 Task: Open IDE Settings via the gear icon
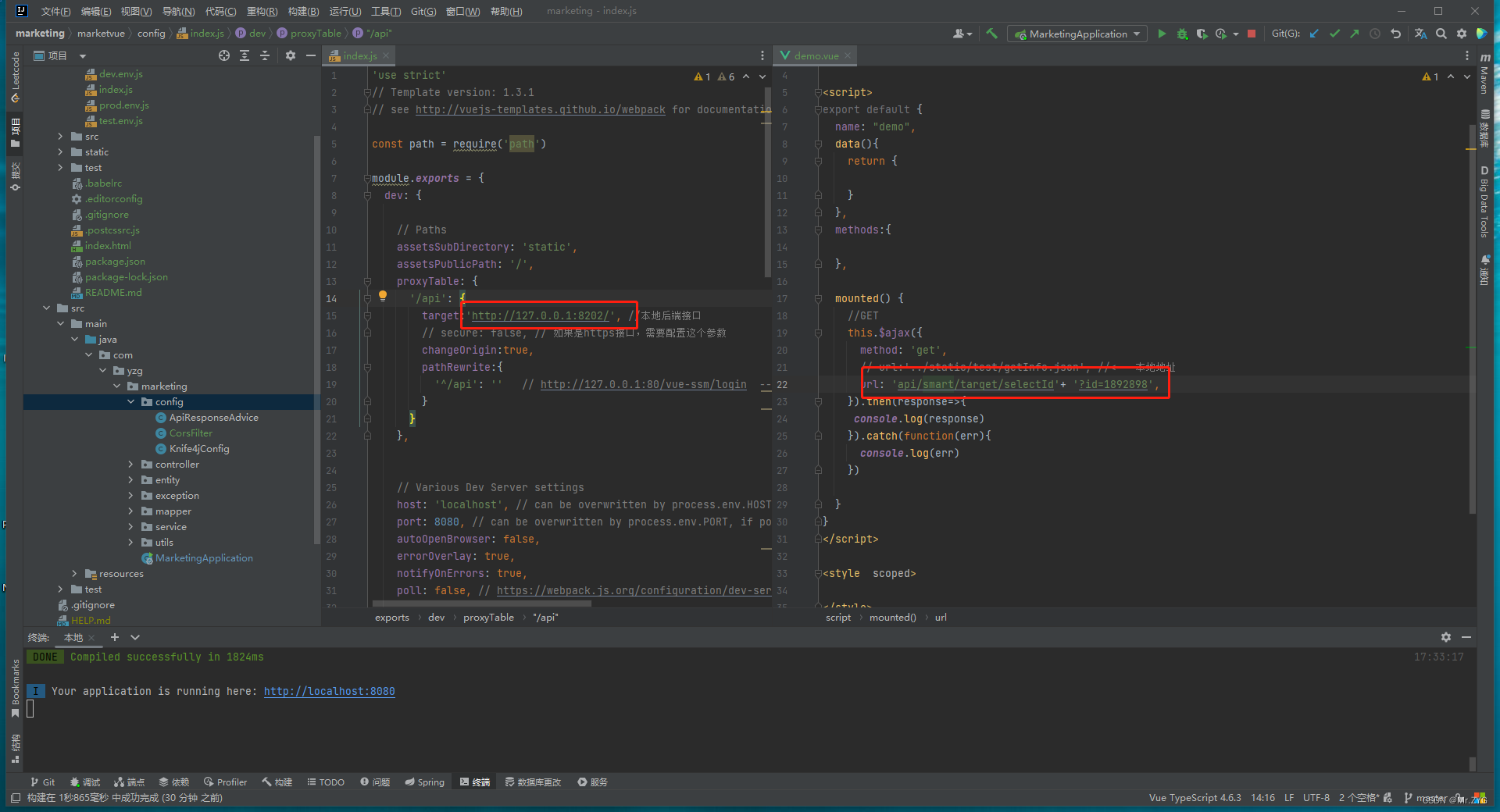1461,34
